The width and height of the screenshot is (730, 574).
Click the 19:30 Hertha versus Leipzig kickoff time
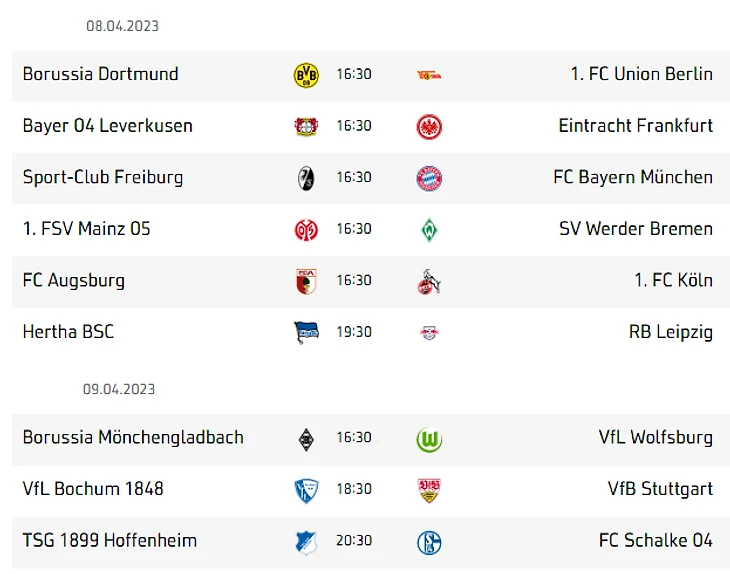click(354, 332)
